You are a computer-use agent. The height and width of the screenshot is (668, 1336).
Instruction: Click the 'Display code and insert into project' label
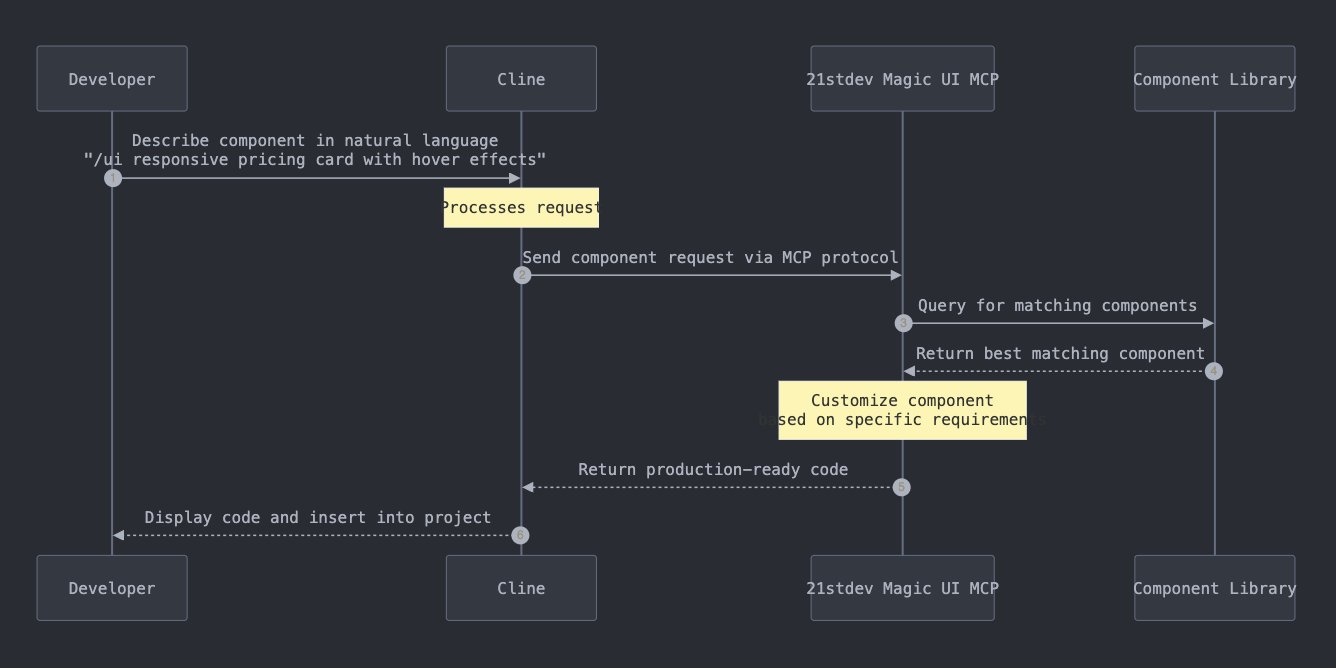318,518
